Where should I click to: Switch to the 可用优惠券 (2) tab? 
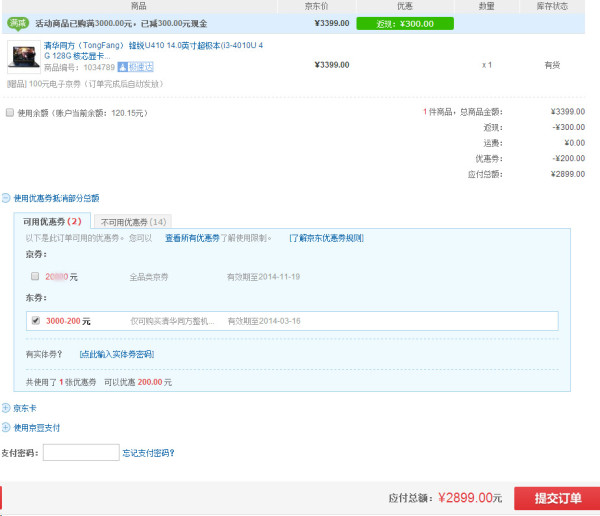[52, 221]
